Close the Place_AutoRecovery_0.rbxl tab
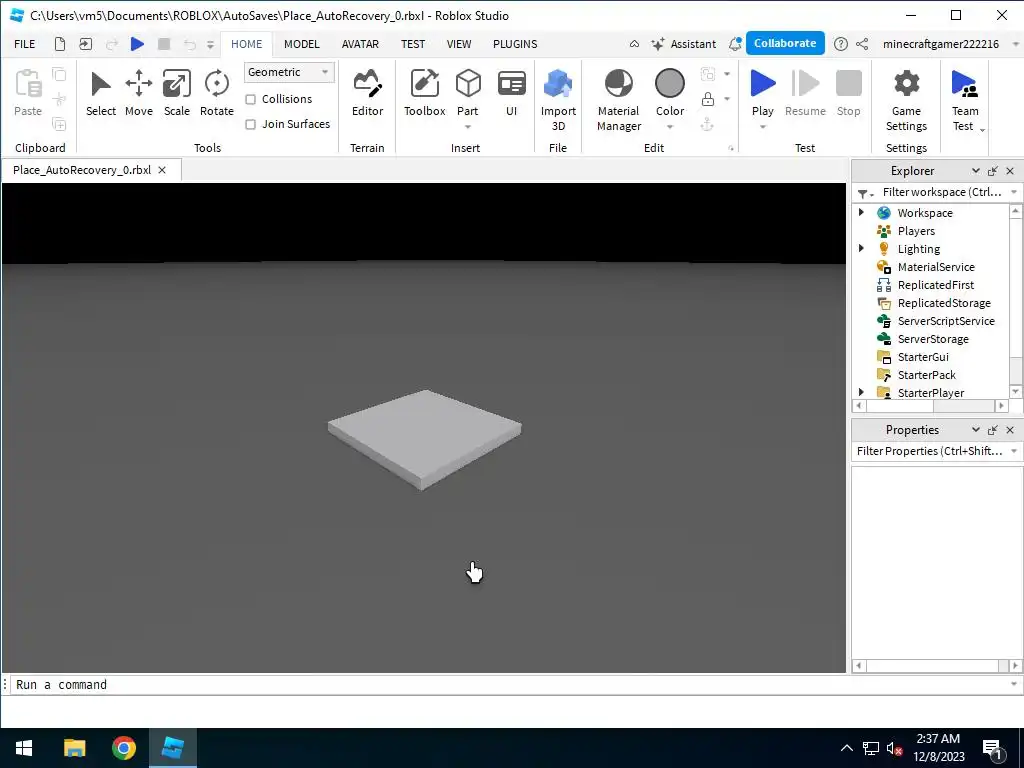Screen dimensions: 1024x768 (162, 170)
